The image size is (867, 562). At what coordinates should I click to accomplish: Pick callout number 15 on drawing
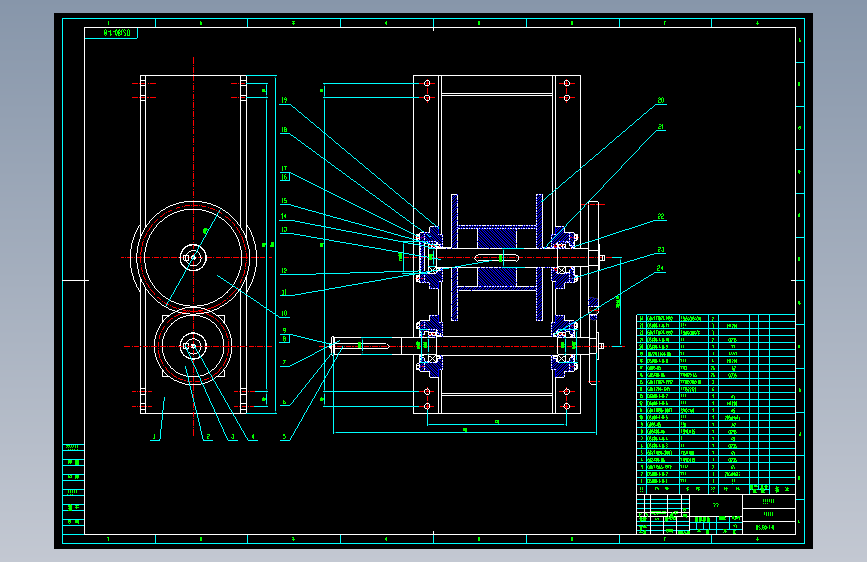tap(284, 201)
